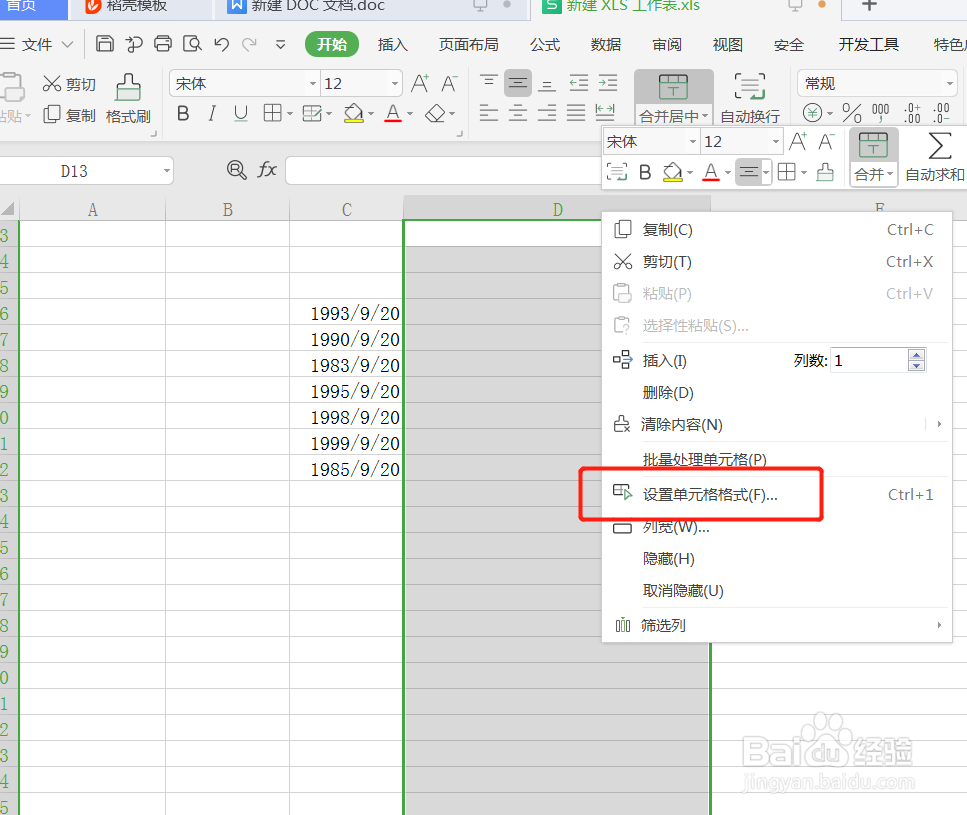This screenshot has width=967, height=815.
Task: Expand 清除内容(N) submenu arrow
Action: (x=939, y=424)
